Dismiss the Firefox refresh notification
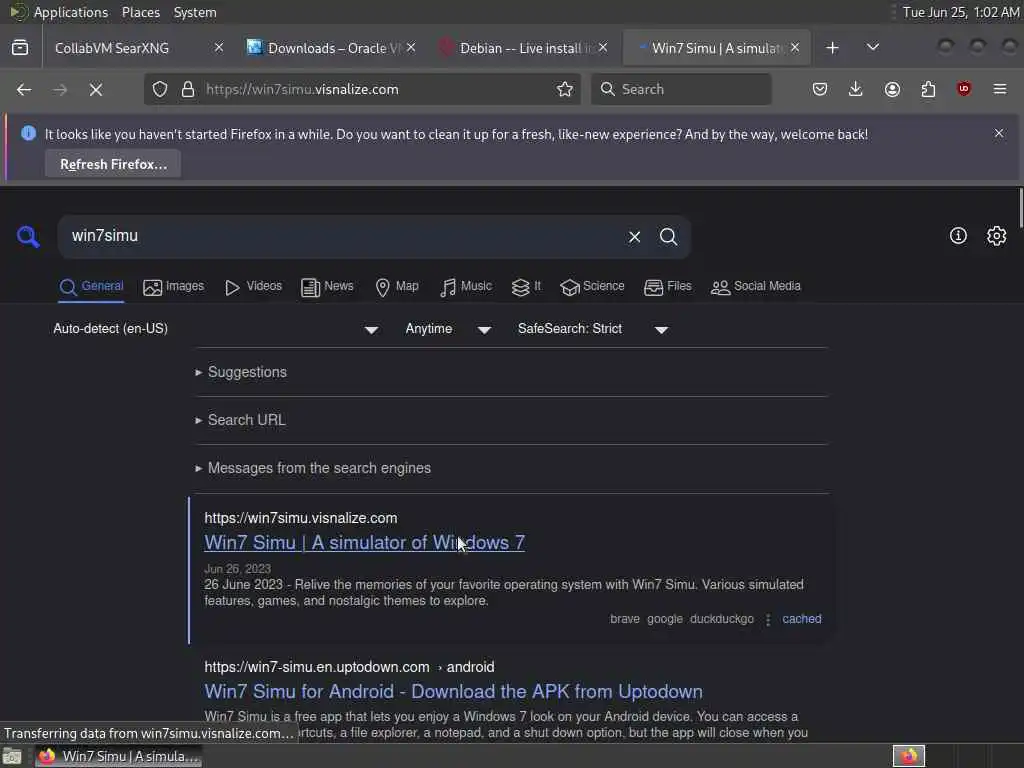Viewport: 1024px width, 768px height. point(999,133)
